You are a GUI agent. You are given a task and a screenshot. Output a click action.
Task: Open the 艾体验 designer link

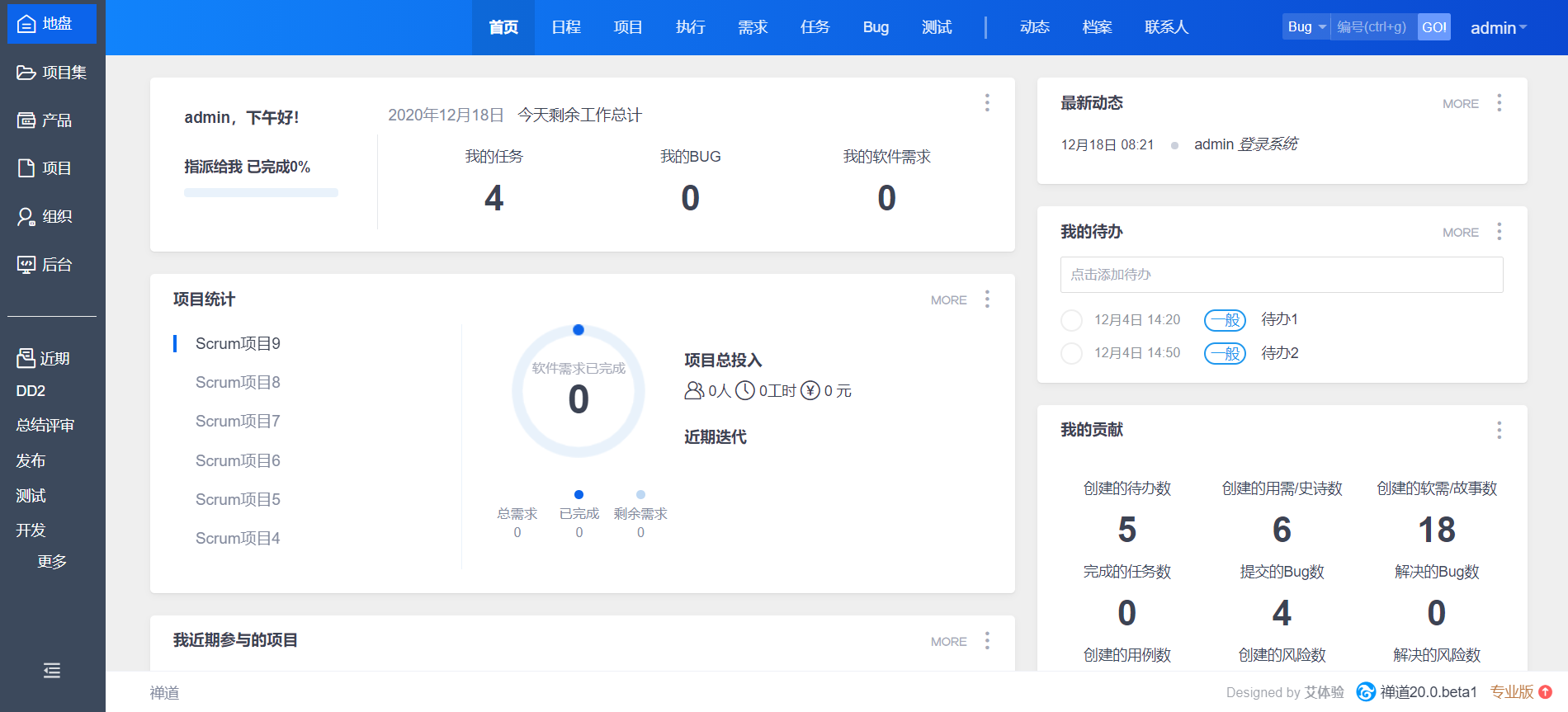tap(1324, 692)
